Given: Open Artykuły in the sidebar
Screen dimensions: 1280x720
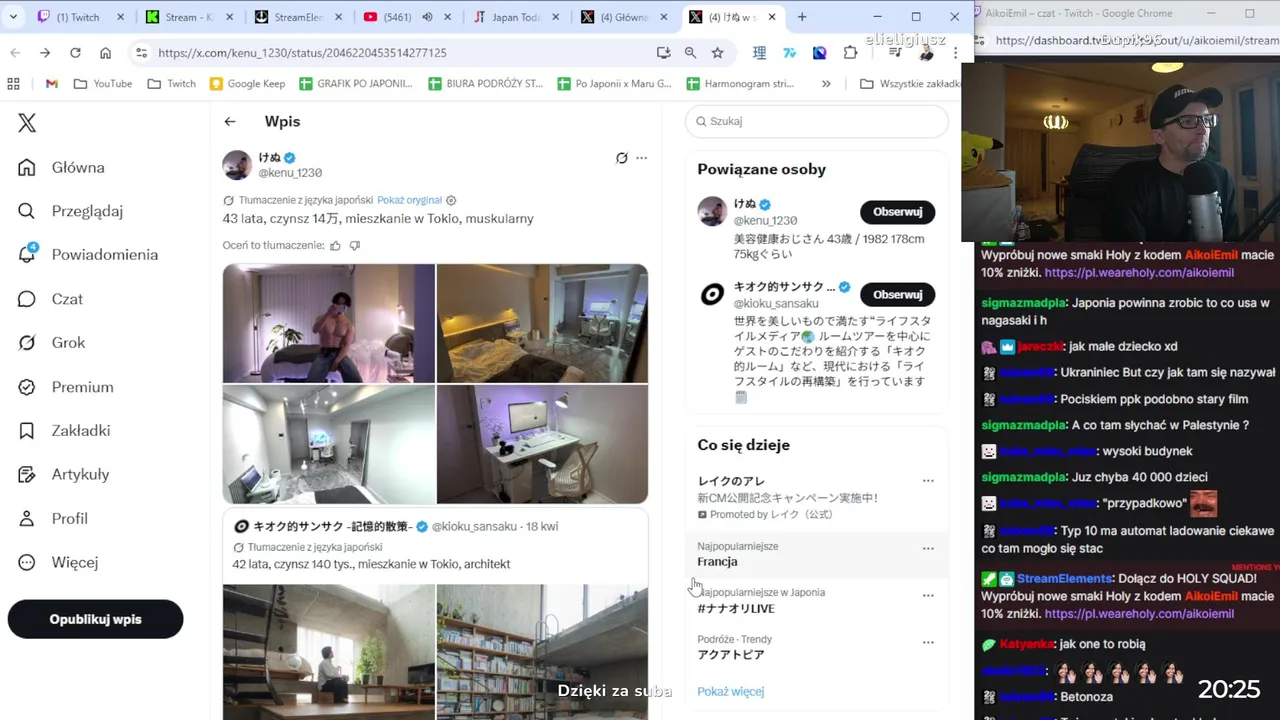Looking at the screenshot, I should (63, 474).
